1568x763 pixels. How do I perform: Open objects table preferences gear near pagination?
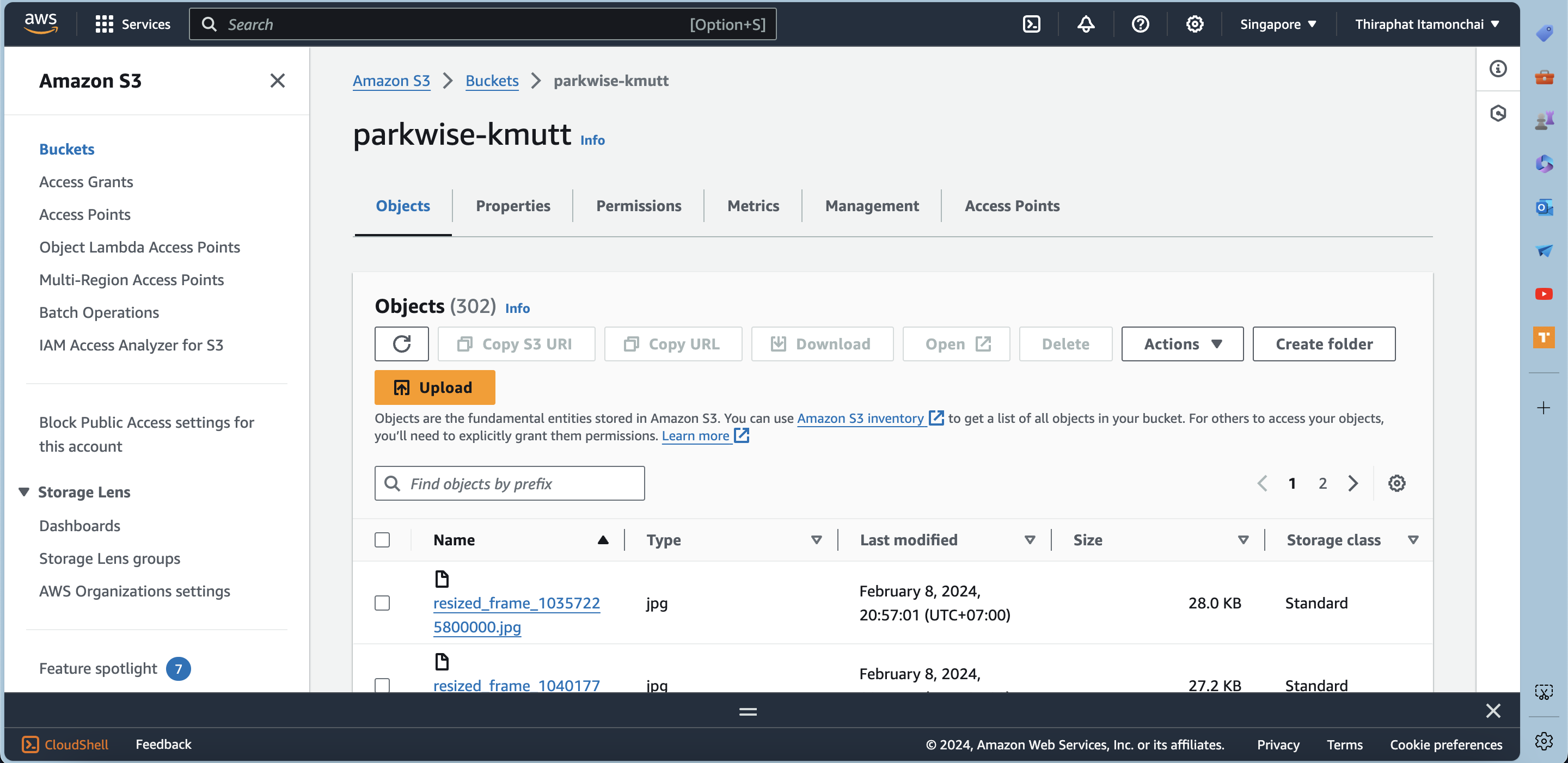coord(1397,483)
